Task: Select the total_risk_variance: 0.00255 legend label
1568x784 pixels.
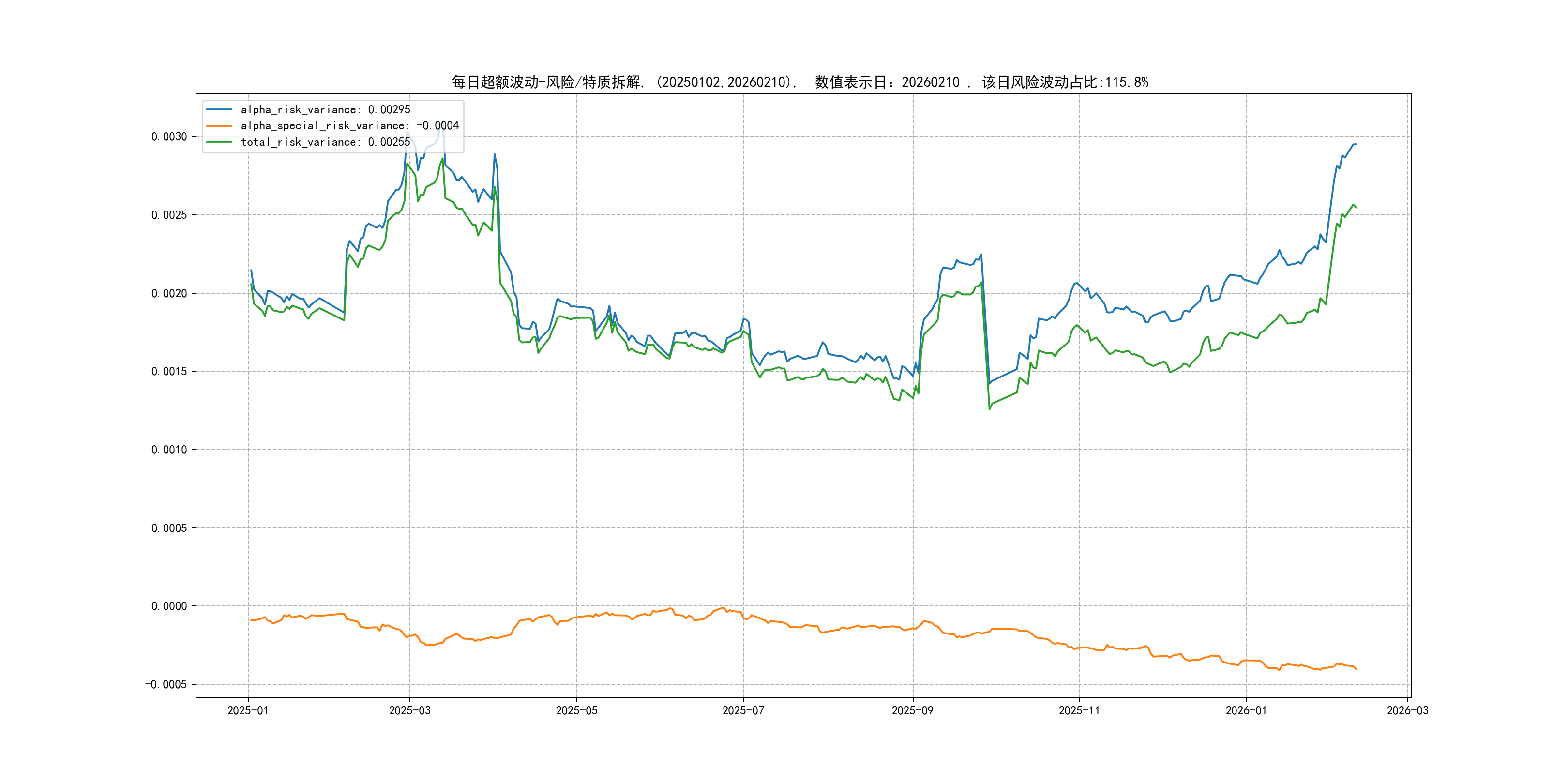Action: 325,142
